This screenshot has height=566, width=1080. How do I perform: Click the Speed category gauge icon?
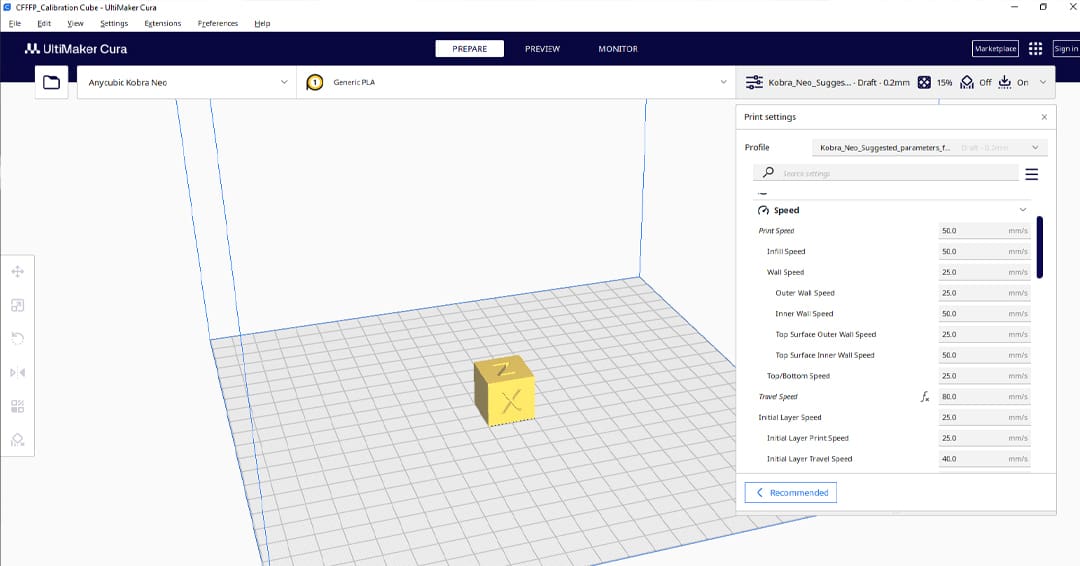[x=763, y=211]
